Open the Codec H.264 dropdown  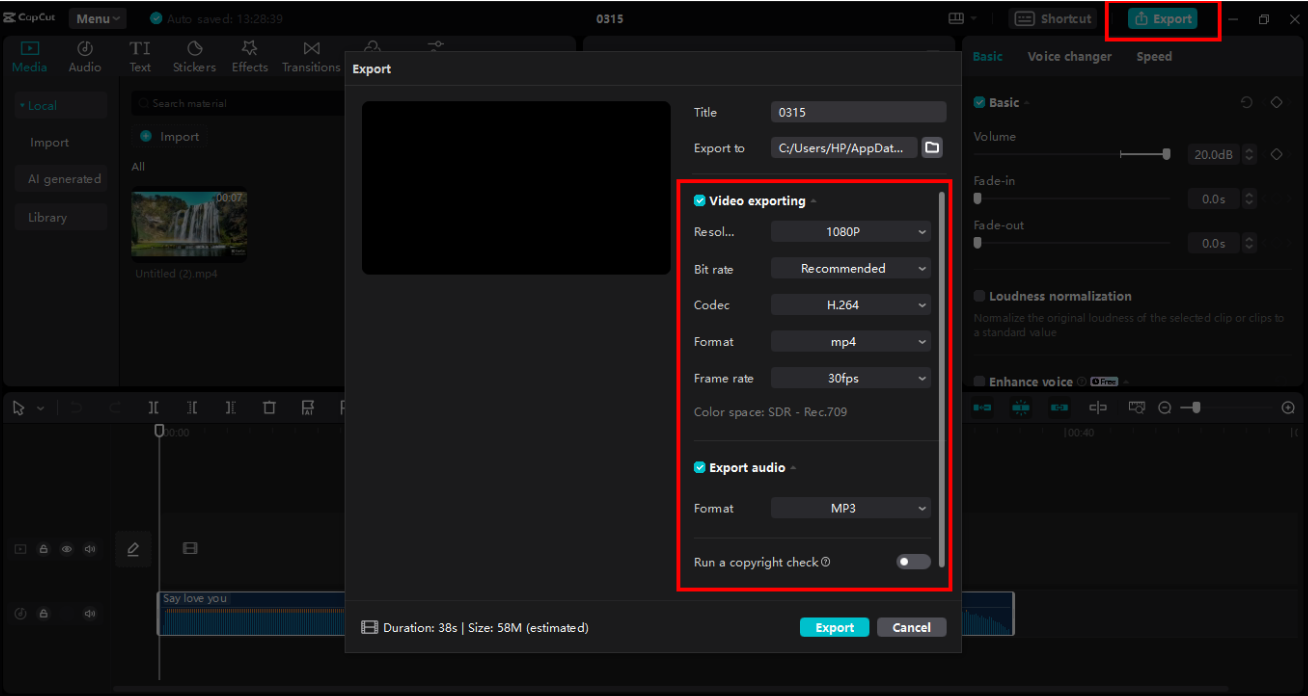click(x=851, y=305)
